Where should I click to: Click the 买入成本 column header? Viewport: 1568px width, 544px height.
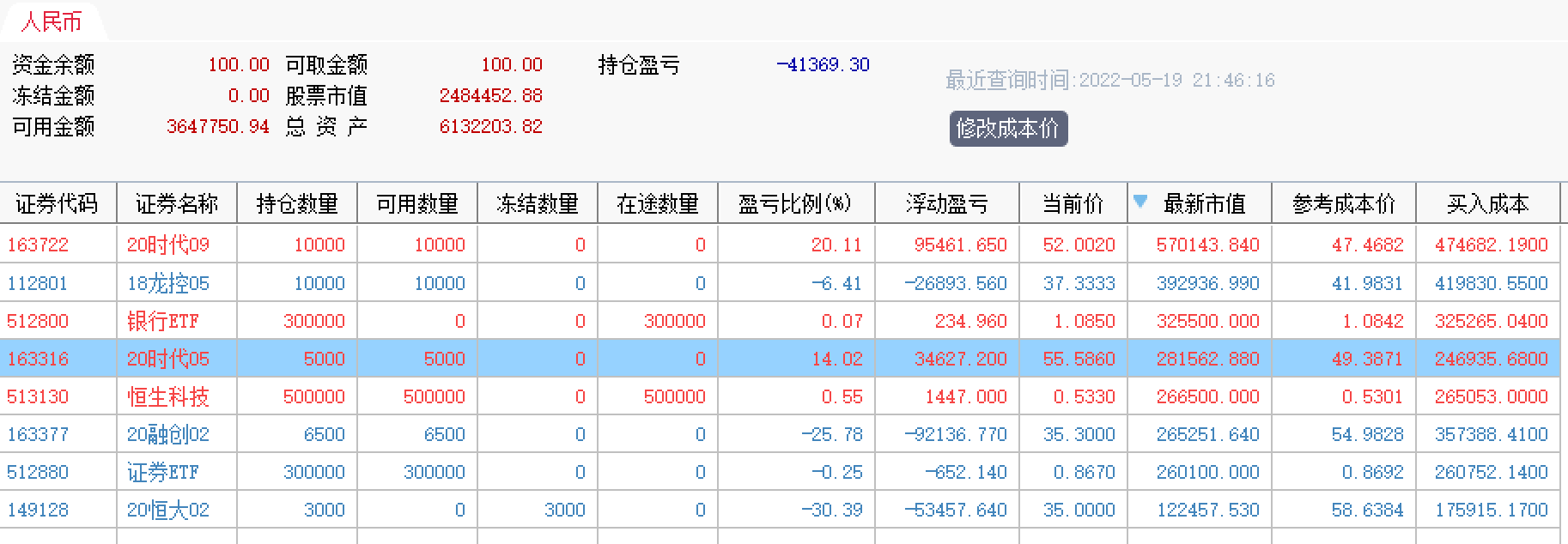tap(1488, 203)
